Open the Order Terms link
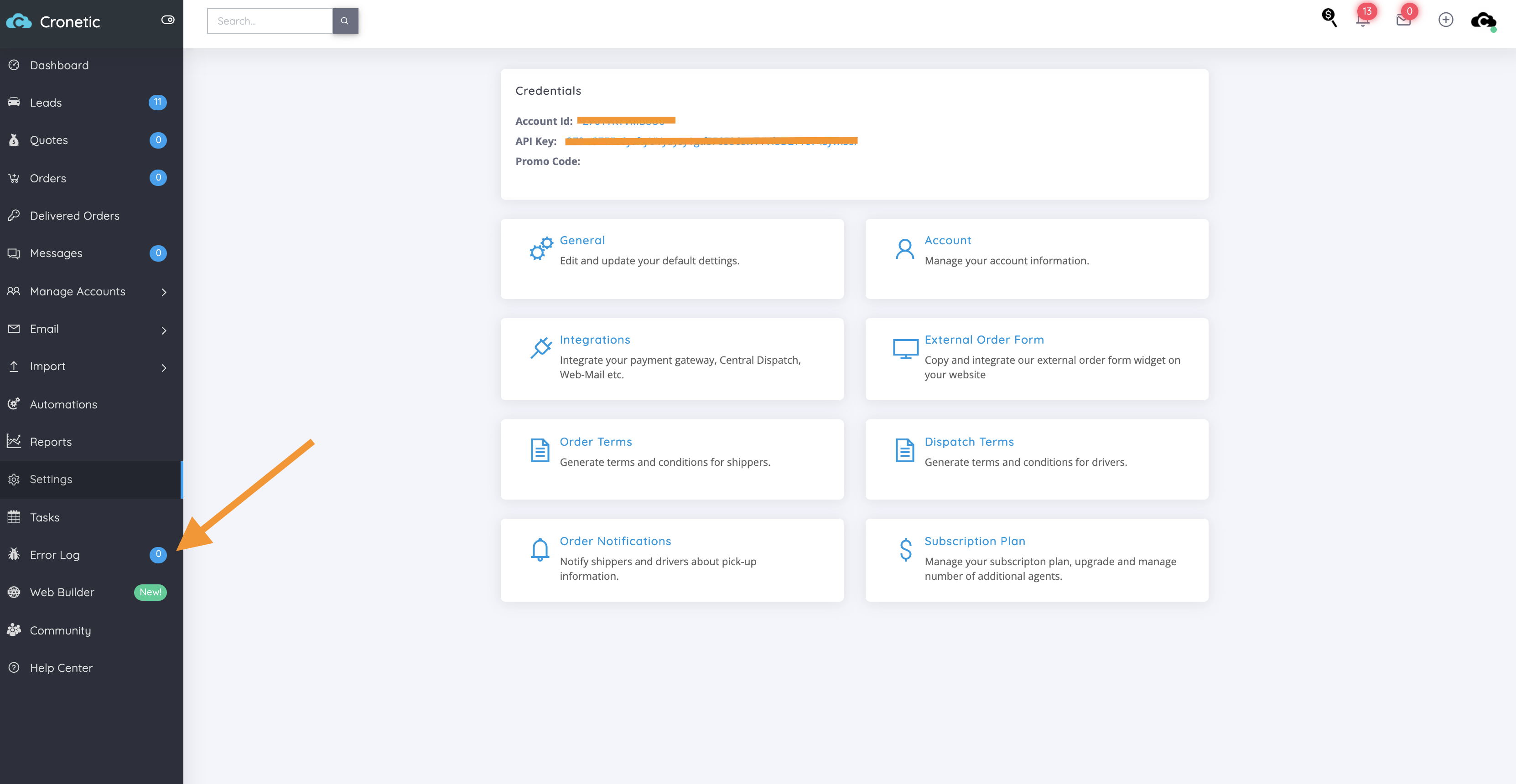Image resolution: width=1516 pixels, height=784 pixels. click(x=596, y=442)
